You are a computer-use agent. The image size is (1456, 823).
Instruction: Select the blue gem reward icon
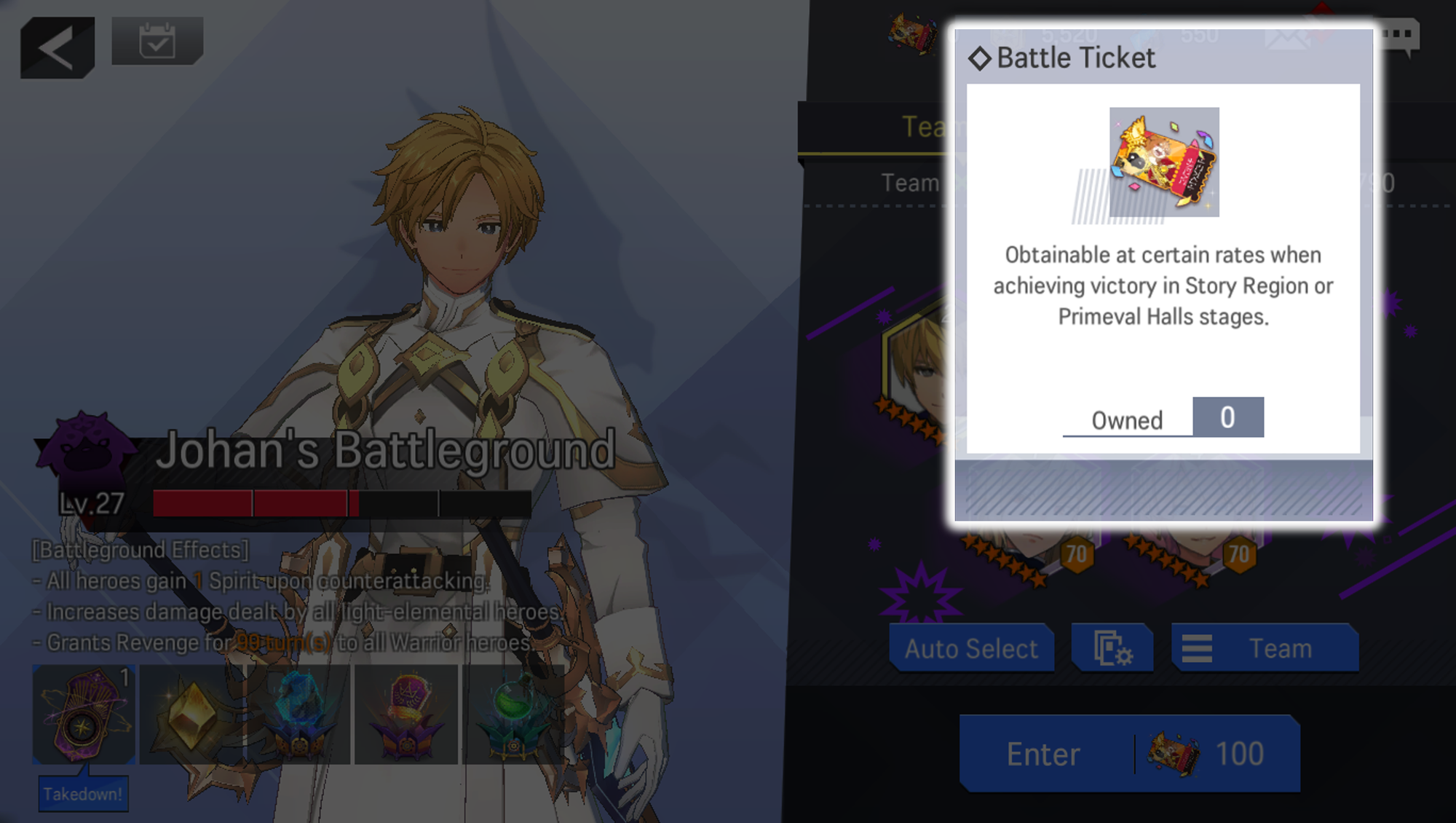(298, 714)
